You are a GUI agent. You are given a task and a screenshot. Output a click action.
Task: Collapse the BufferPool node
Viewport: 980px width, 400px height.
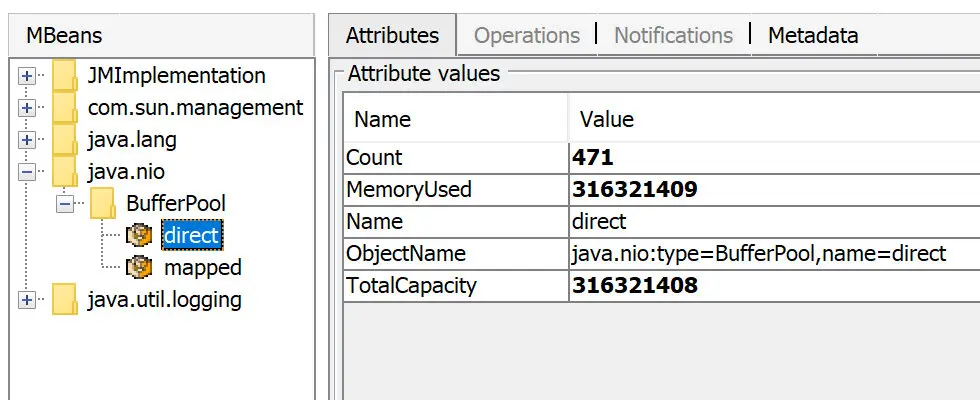[x=64, y=204]
